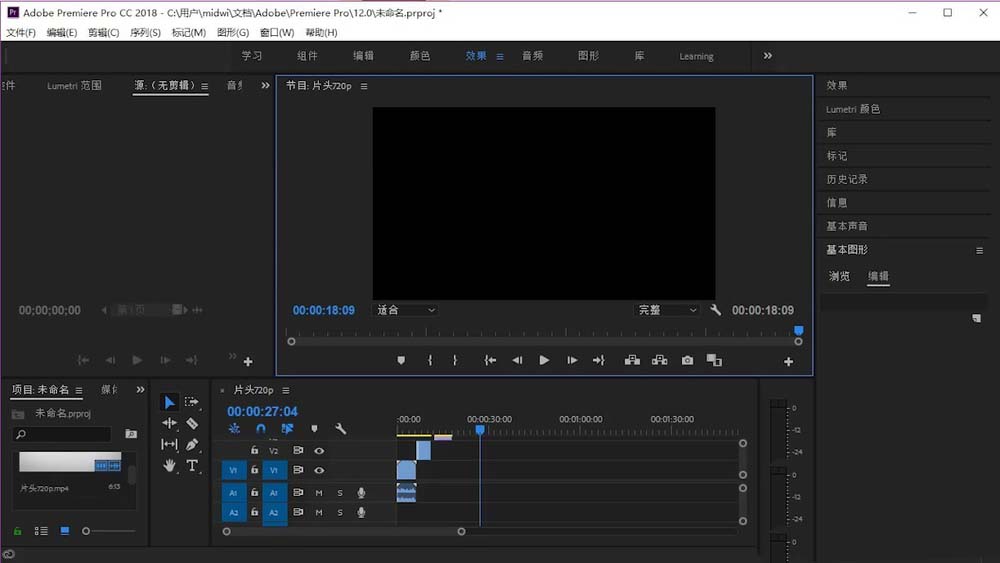Image resolution: width=1000 pixels, height=563 pixels.
Task: Play the sequence in Program monitor
Action: [x=544, y=360]
